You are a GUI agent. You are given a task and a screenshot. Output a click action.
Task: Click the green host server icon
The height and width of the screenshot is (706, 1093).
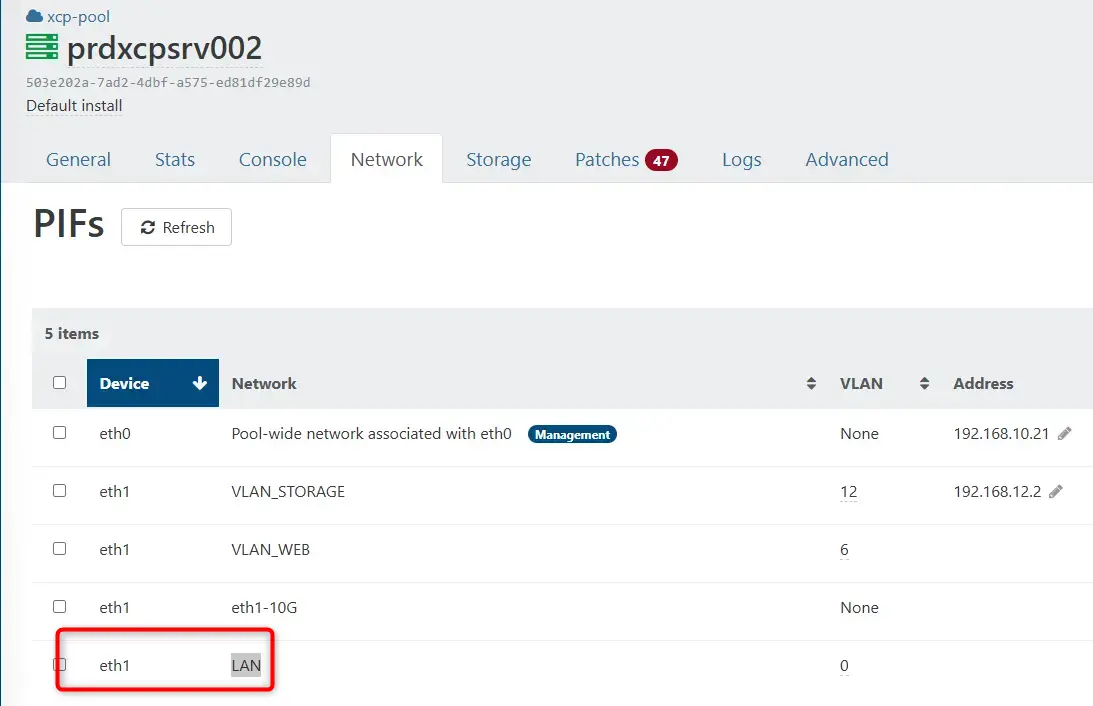[42, 47]
